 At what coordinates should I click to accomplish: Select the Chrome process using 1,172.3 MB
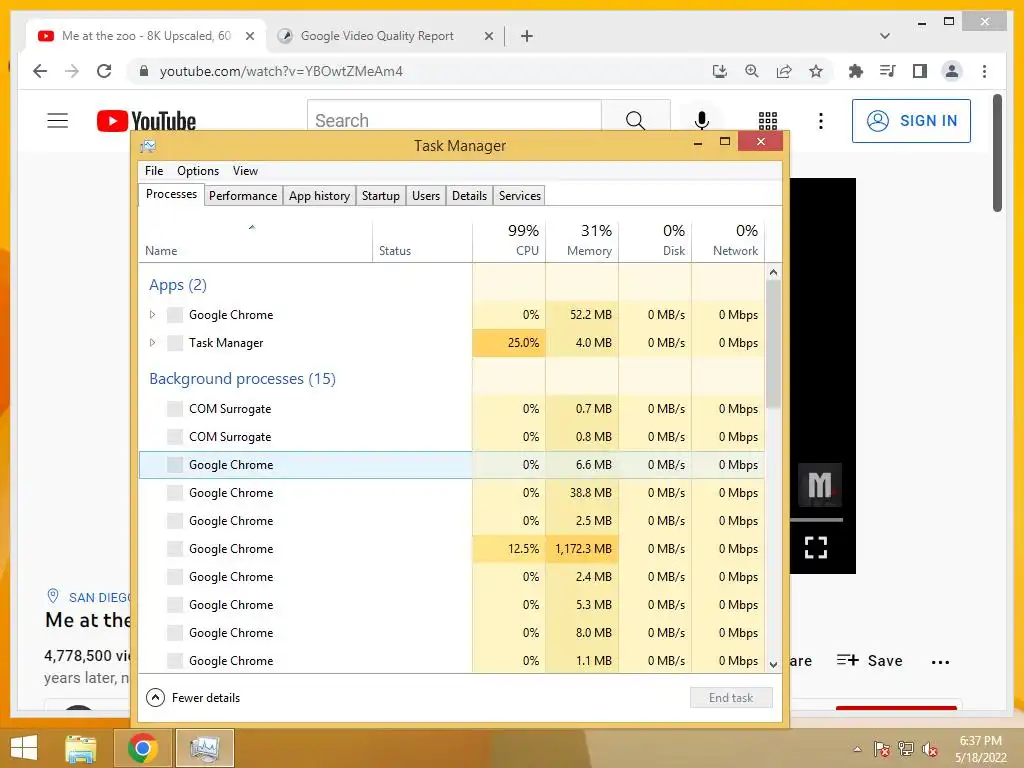451,549
